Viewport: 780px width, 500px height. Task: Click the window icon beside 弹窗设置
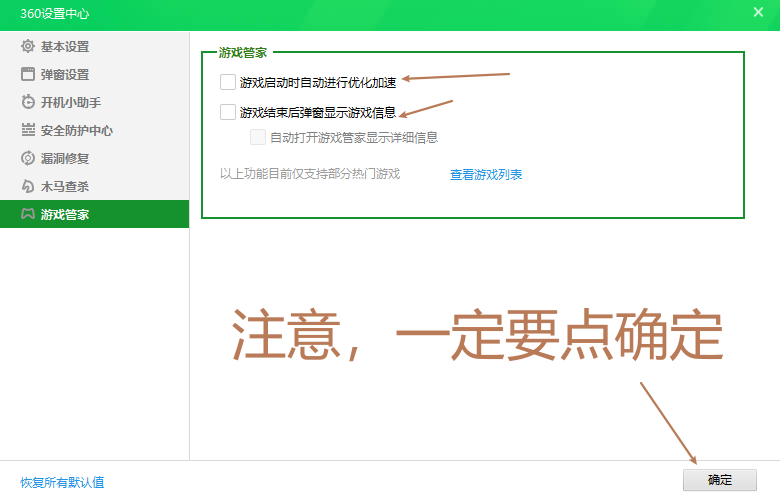click(28, 74)
